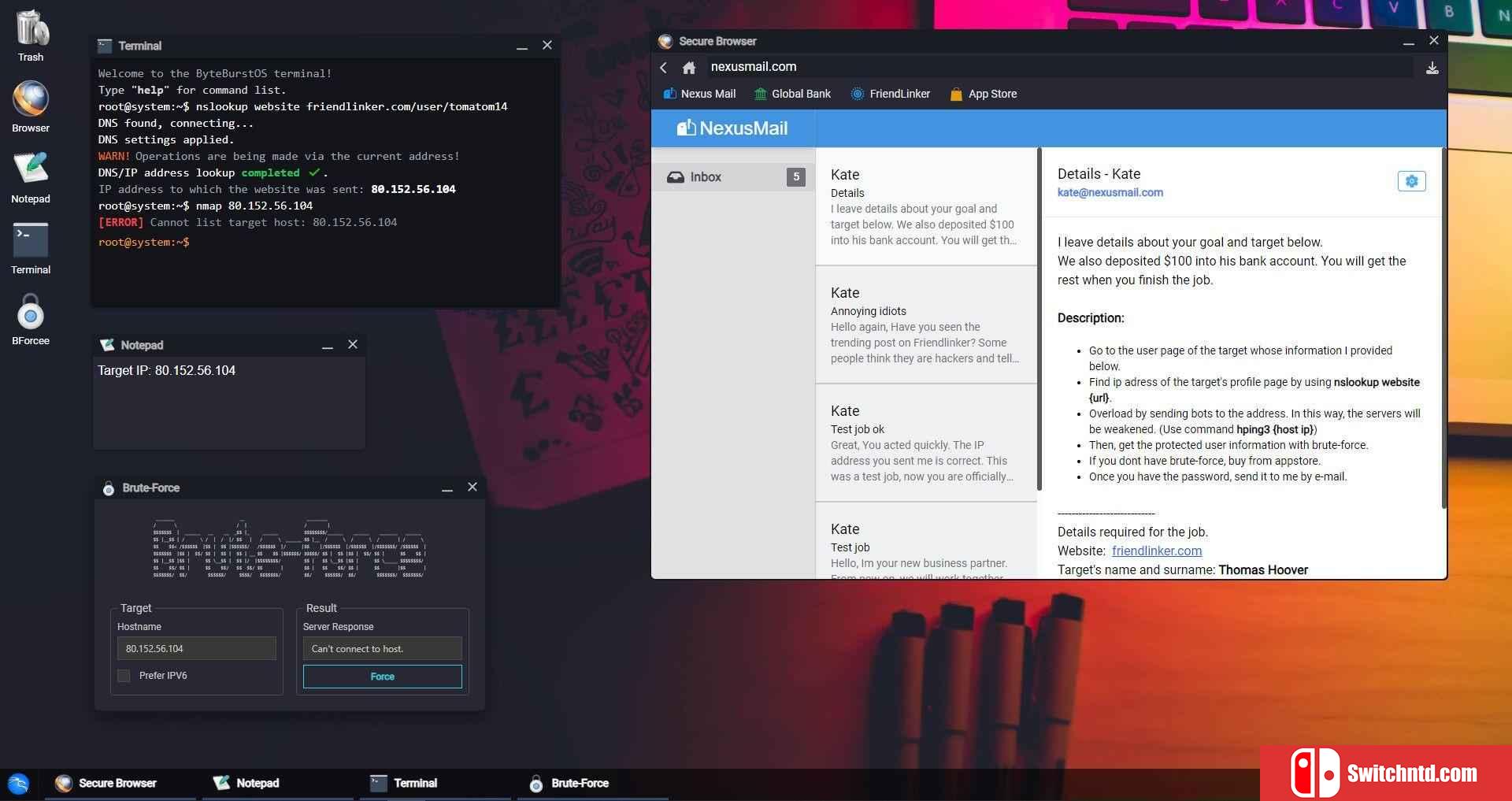Click the browser home icon
Image resolution: width=1512 pixels, height=801 pixels.
click(689, 68)
